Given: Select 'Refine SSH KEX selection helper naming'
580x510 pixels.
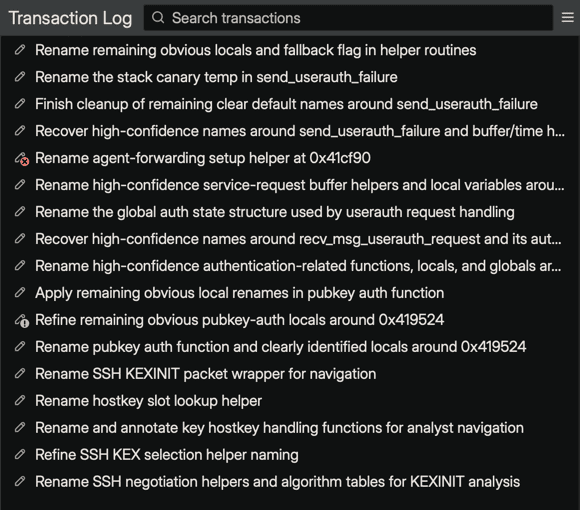Looking at the screenshot, I should (x=290, y=455).
